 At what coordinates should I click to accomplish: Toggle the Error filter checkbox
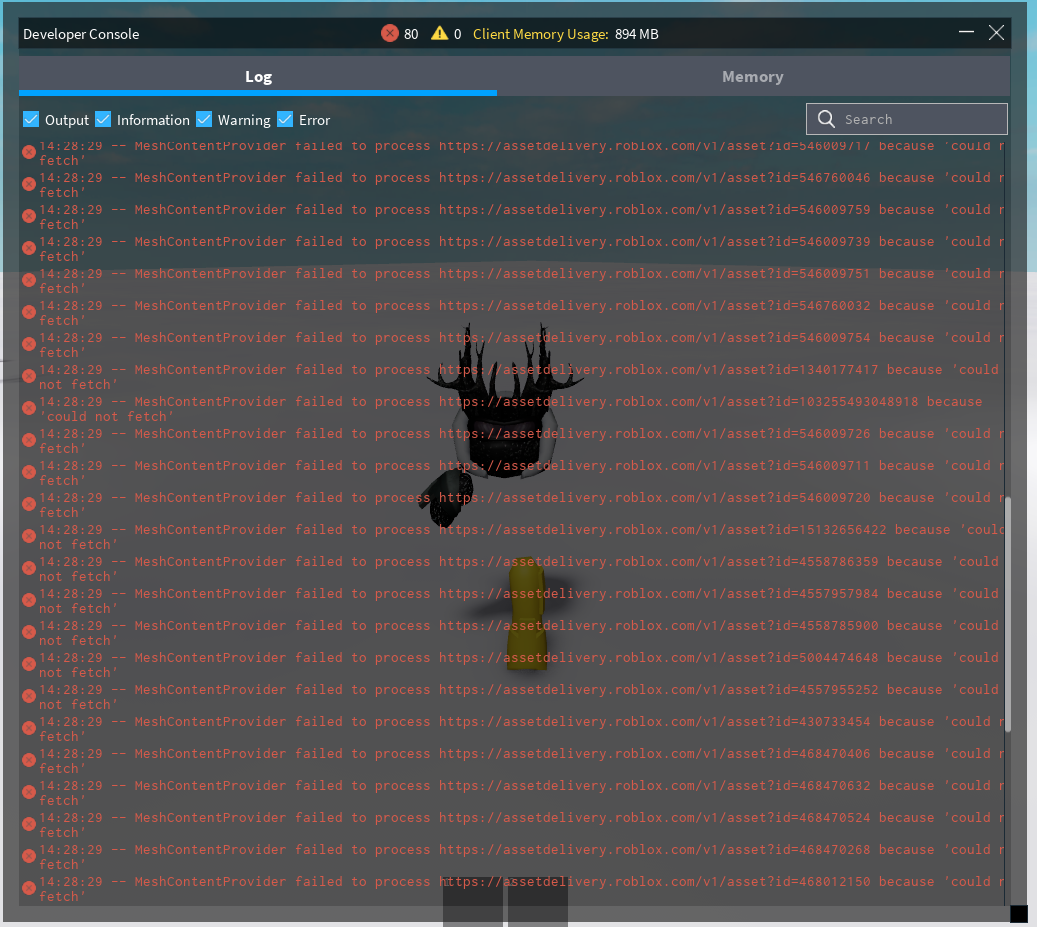pos(284,119)
